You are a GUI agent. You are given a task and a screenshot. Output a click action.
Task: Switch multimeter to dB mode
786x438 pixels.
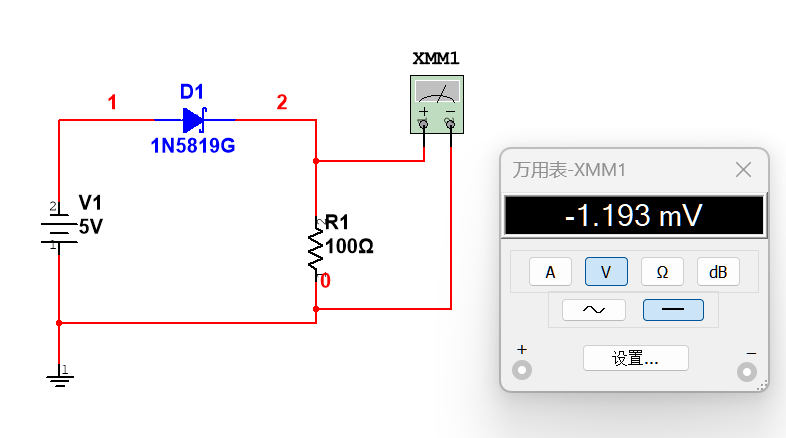[718, 272]
